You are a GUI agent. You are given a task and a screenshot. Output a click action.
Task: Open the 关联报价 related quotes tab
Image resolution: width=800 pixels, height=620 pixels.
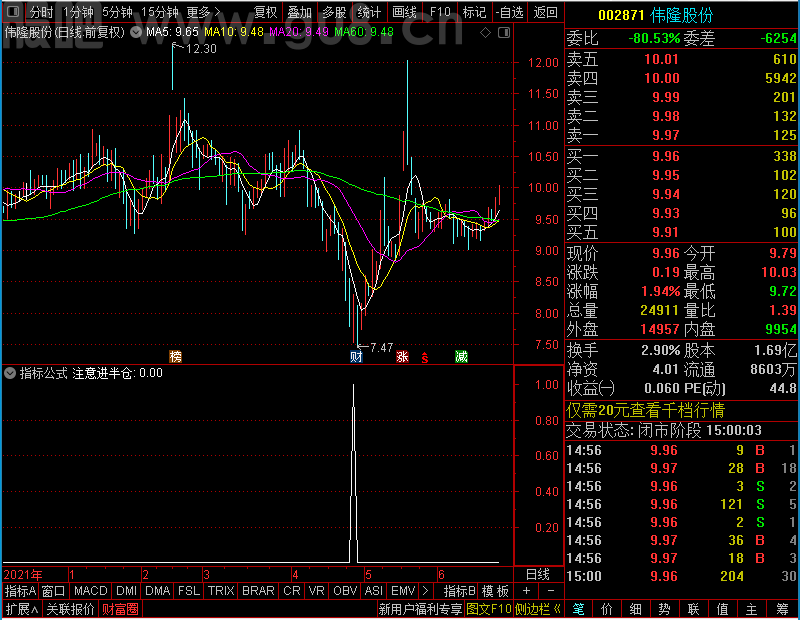tap(70, 609)
